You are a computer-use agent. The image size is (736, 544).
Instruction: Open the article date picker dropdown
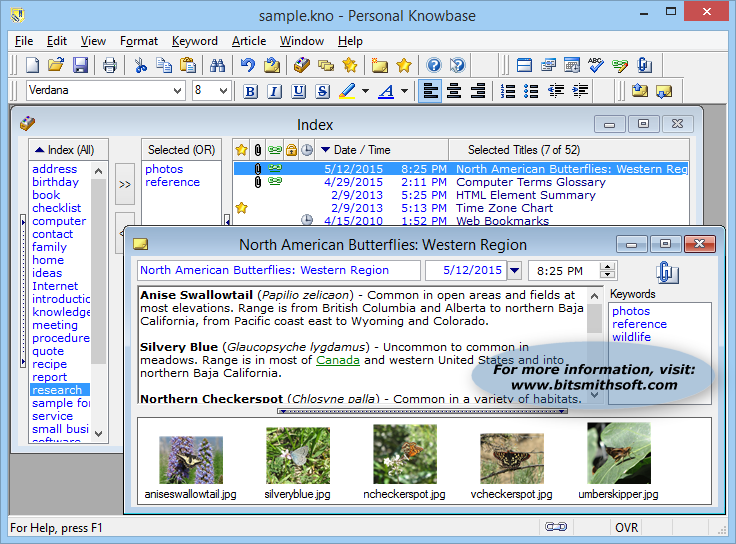(514, 270)
